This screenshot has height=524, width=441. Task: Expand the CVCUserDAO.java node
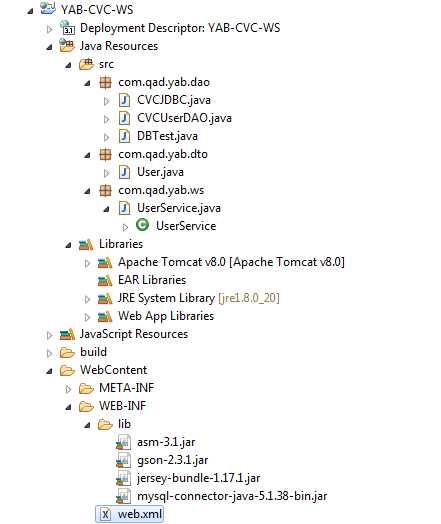pos(107,119)
